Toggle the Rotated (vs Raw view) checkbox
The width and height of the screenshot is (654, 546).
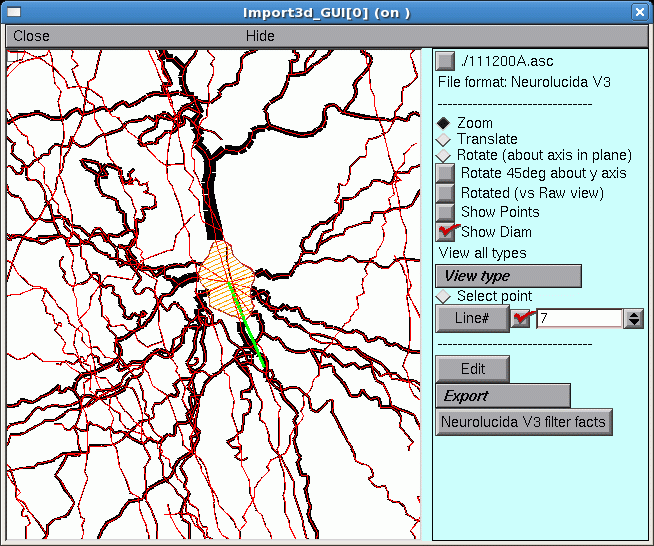tap(446, 193)
